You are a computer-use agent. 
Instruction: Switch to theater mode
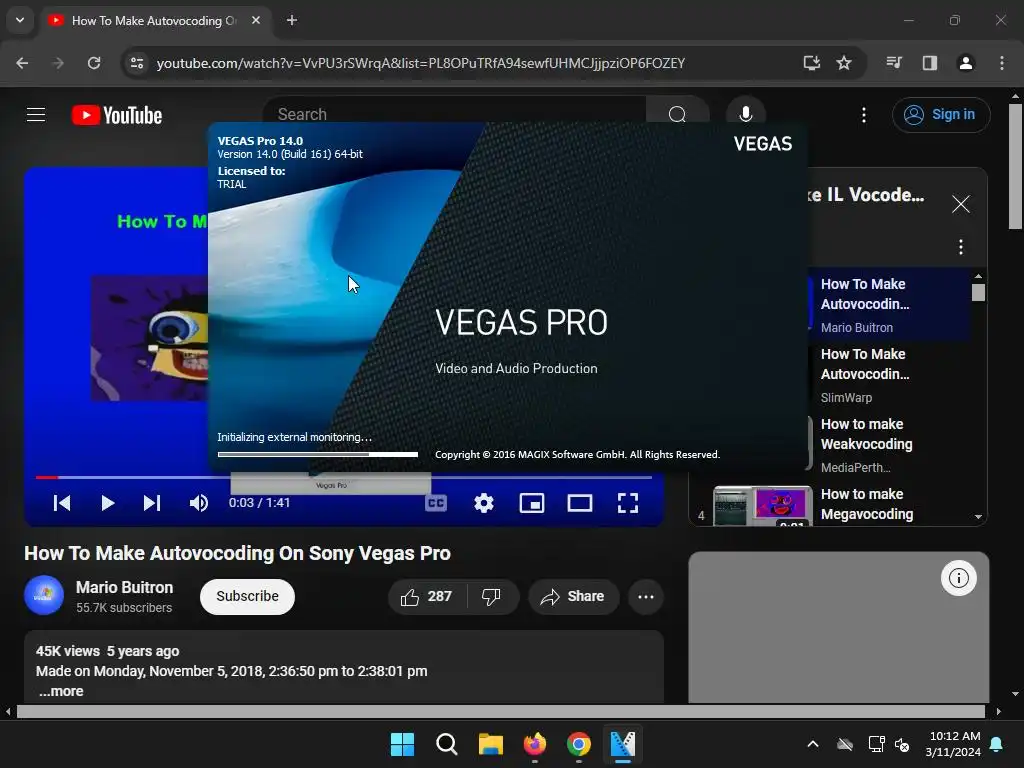(x=579, y=503)
